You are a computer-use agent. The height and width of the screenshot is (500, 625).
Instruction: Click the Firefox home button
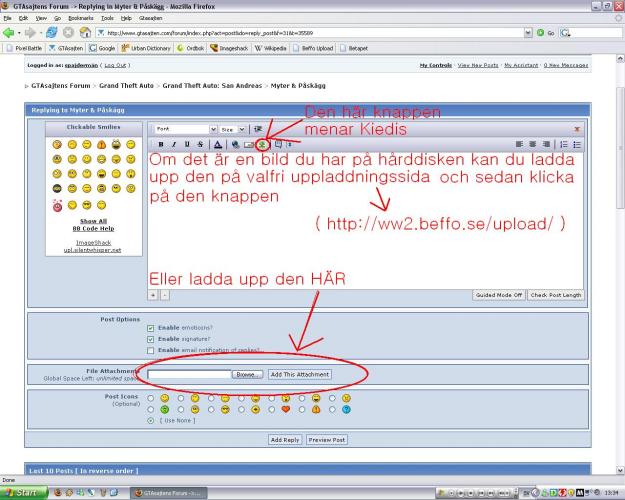pos(85,32)
